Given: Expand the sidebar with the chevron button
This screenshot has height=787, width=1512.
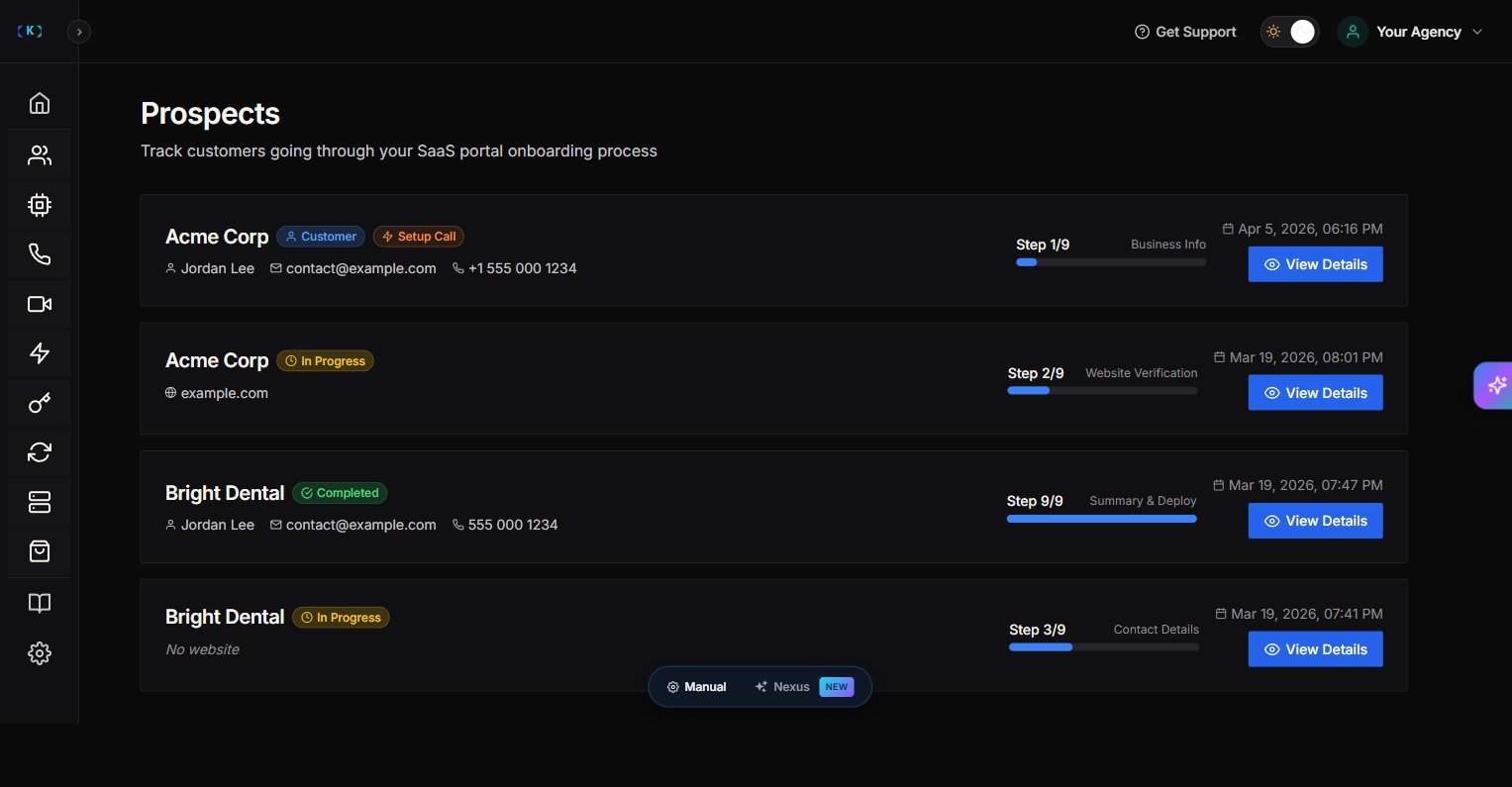Looking at the screenshot, I should tap(79, 32).
